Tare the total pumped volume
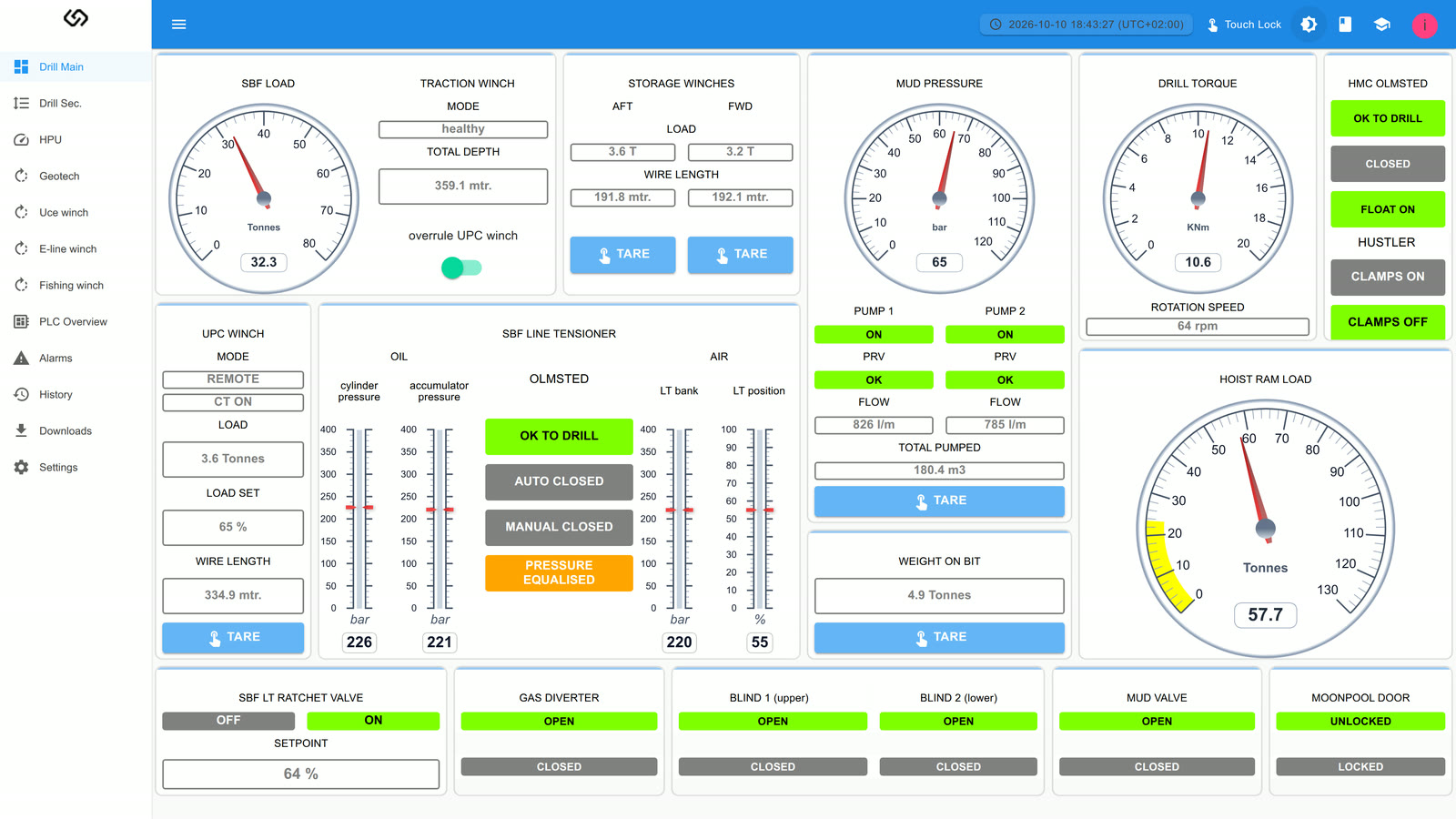 click(939, 501)
